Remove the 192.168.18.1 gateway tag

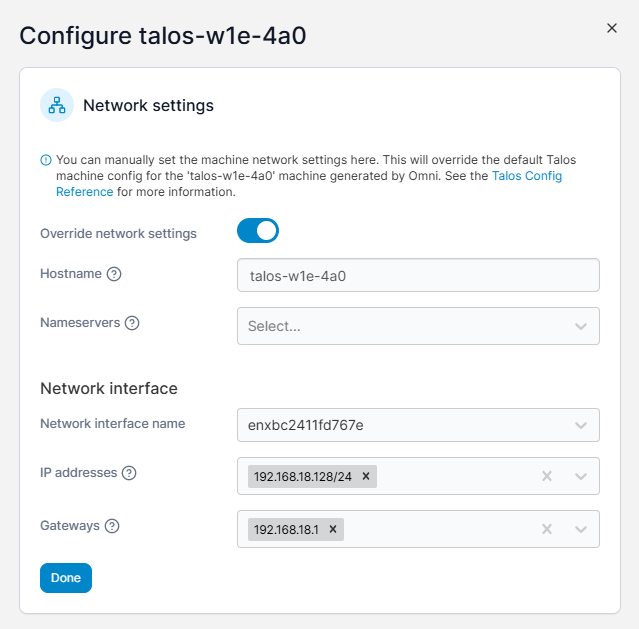pos(333,529)
